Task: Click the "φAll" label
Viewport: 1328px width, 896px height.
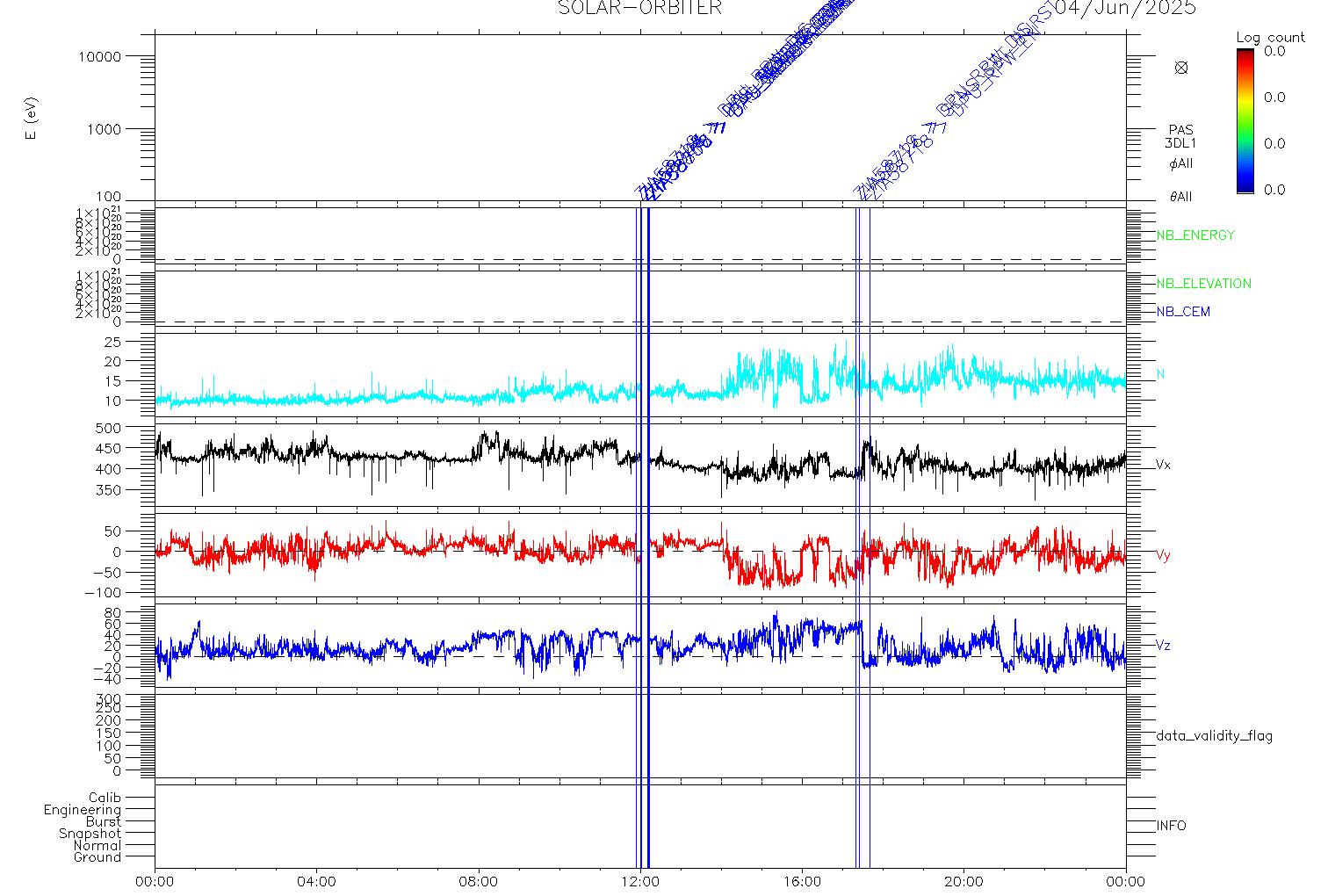Action: 1181,164
